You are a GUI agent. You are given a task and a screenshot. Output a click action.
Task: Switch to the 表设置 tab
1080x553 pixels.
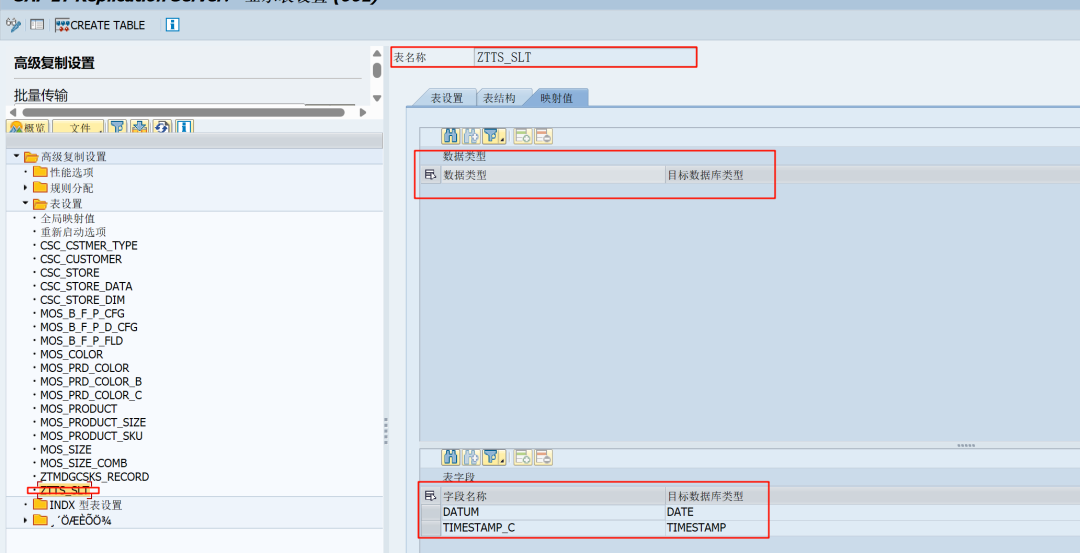coord(446,98)
